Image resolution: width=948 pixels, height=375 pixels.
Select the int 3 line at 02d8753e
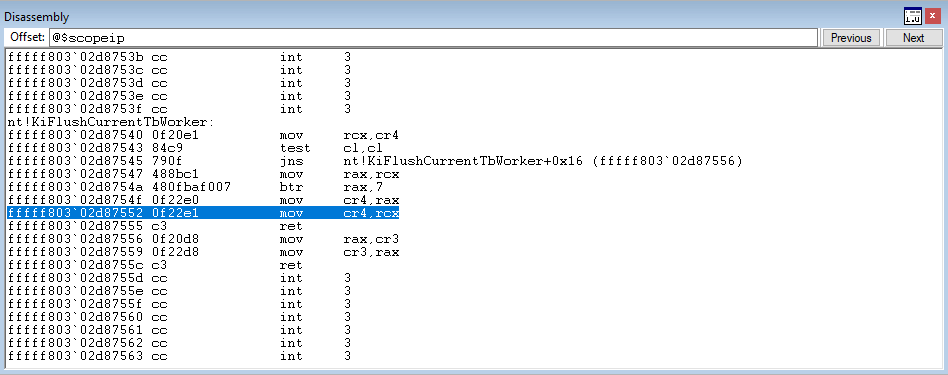point(179,96)
